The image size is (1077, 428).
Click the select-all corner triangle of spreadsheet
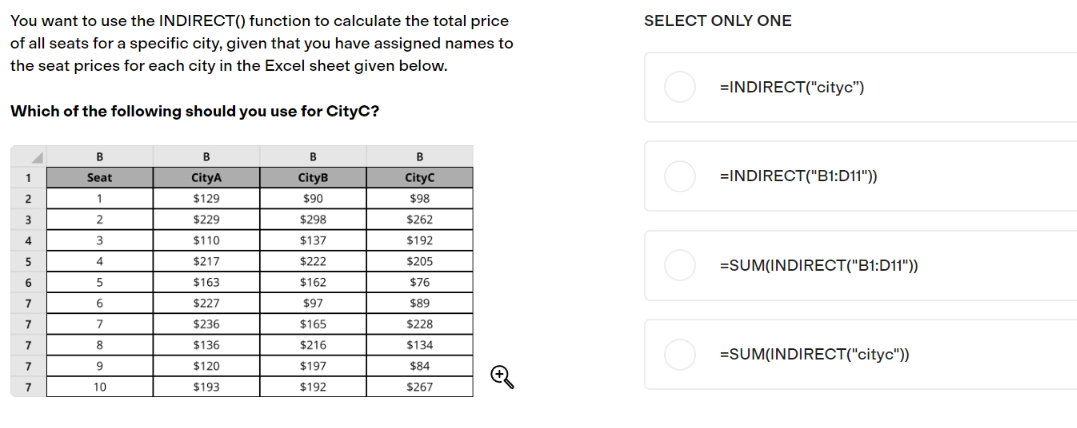(28, 157)
